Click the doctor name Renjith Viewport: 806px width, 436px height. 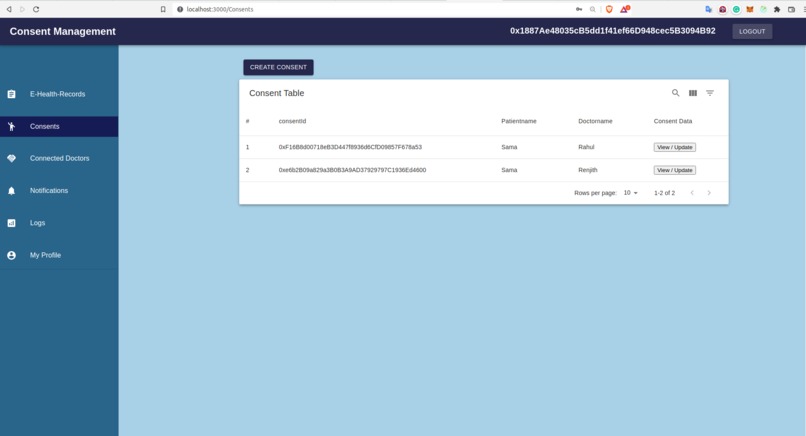click(x=588, y=170)
